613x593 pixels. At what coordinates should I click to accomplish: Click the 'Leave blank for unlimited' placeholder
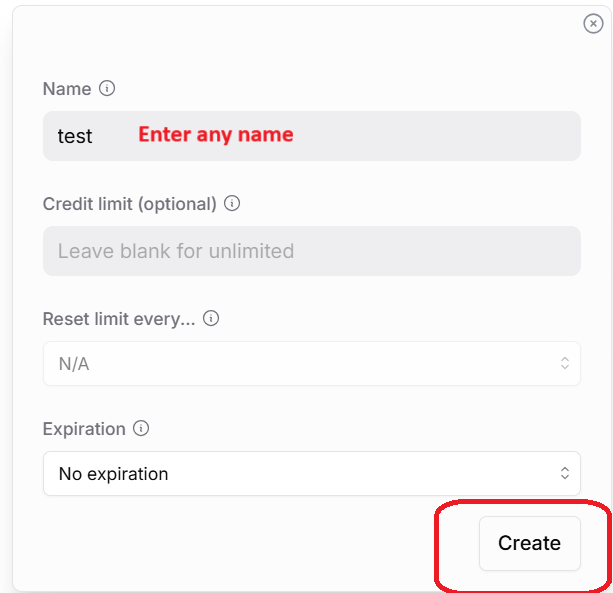176,251
